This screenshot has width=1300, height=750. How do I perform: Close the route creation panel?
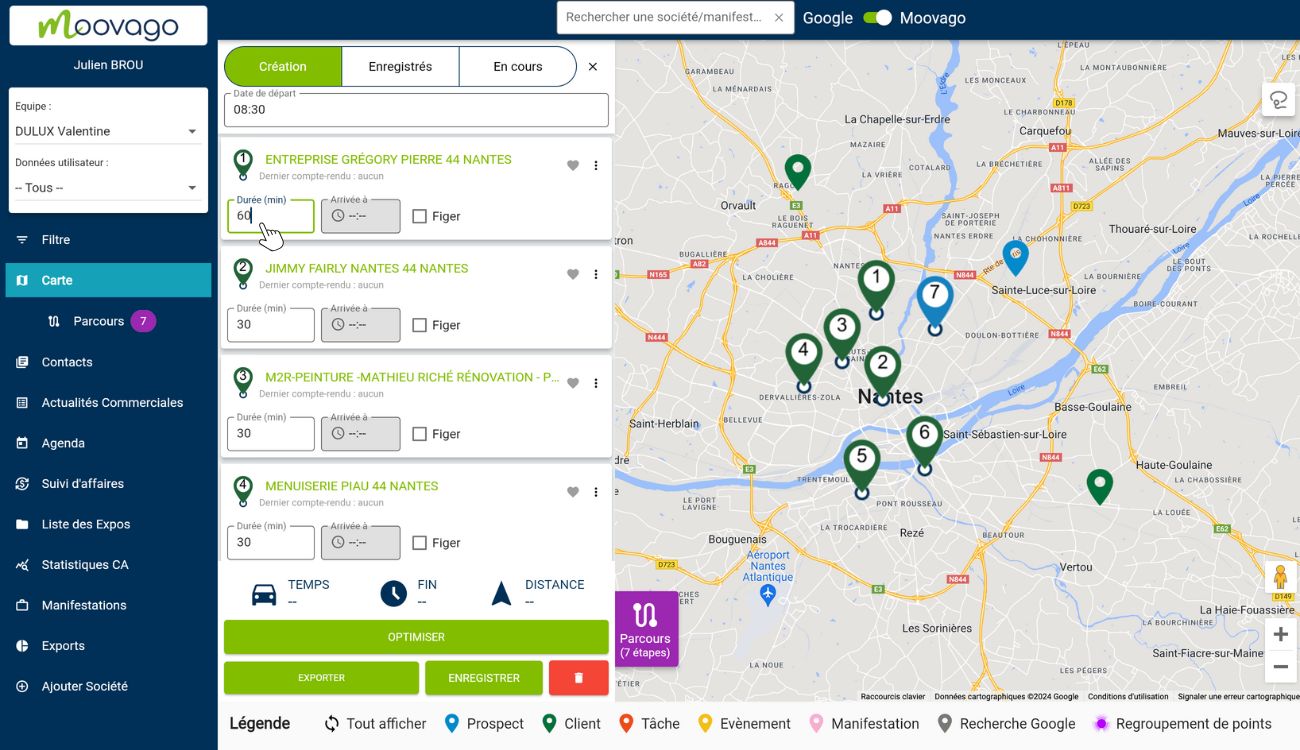tap(593, 67)
